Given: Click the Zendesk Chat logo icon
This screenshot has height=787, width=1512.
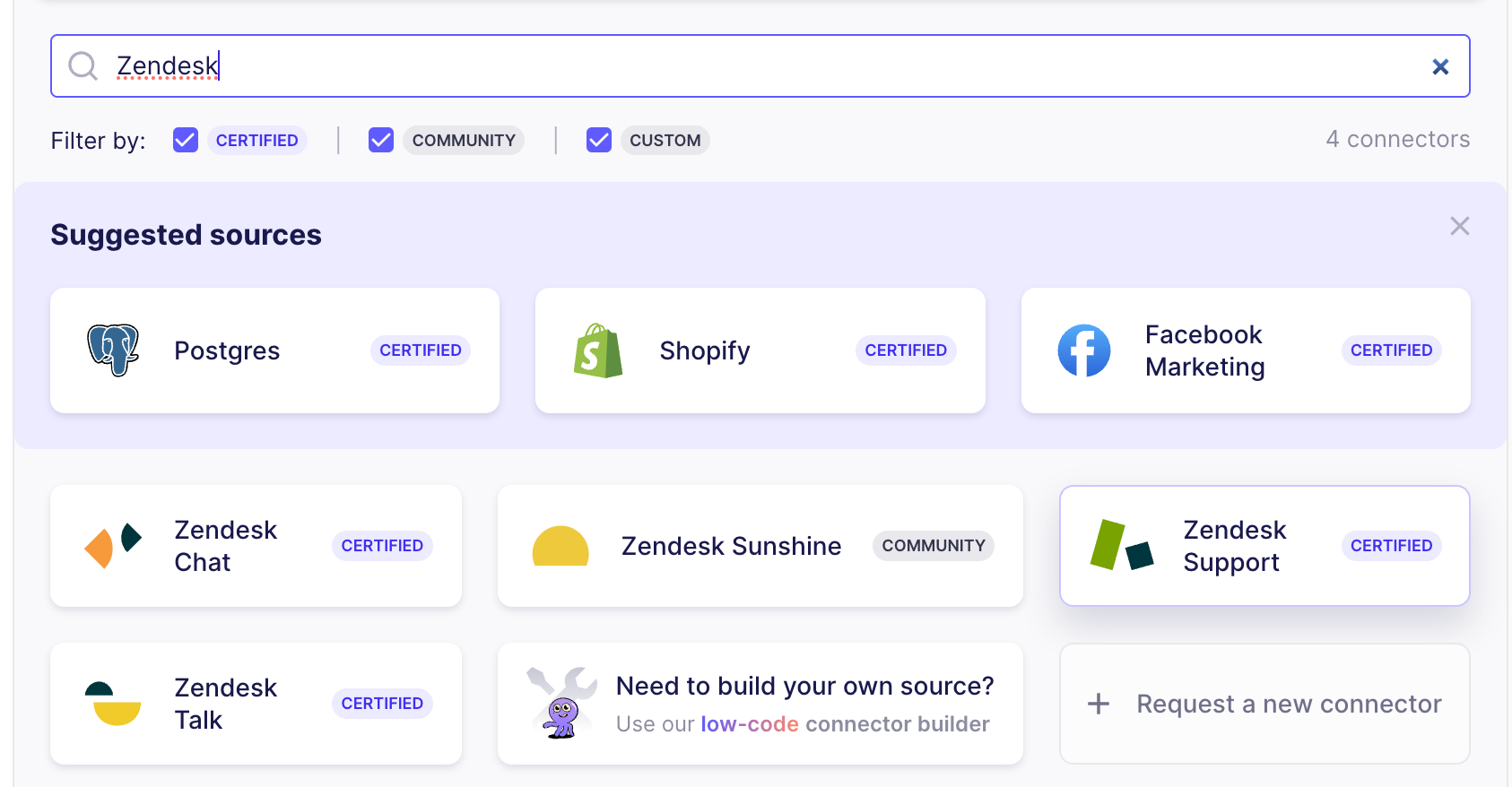Looking at the screenshot, I should point(113,546).
